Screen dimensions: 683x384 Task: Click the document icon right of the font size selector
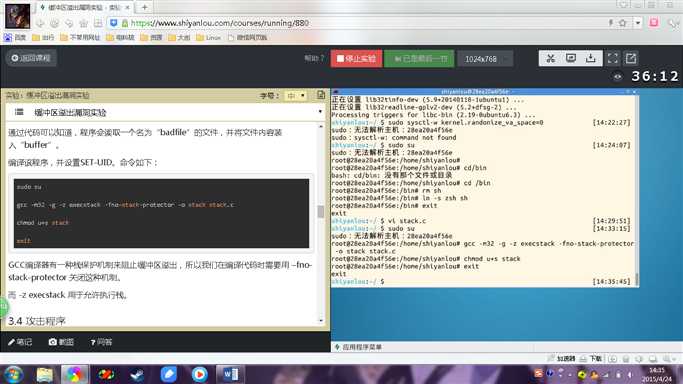pyautogui.click(x=321, y=95)
